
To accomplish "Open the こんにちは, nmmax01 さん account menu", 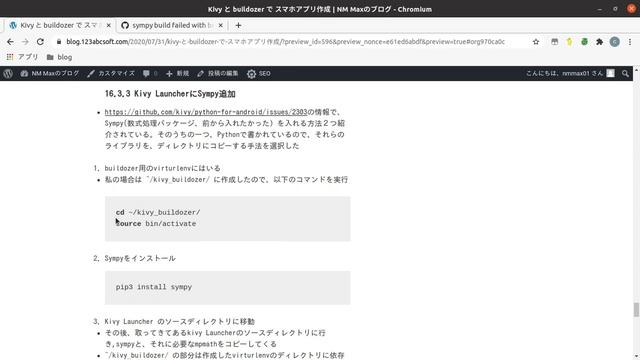I will [570, 73].
